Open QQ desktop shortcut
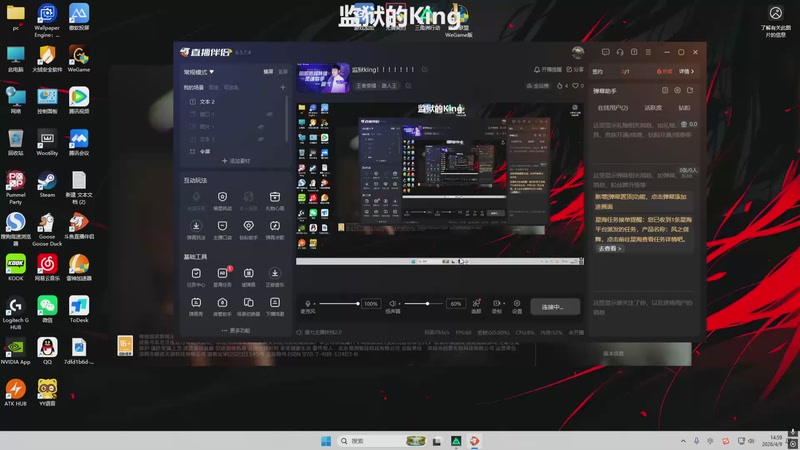The height and width of the screenshot is (450, 800). coord(47,351)
